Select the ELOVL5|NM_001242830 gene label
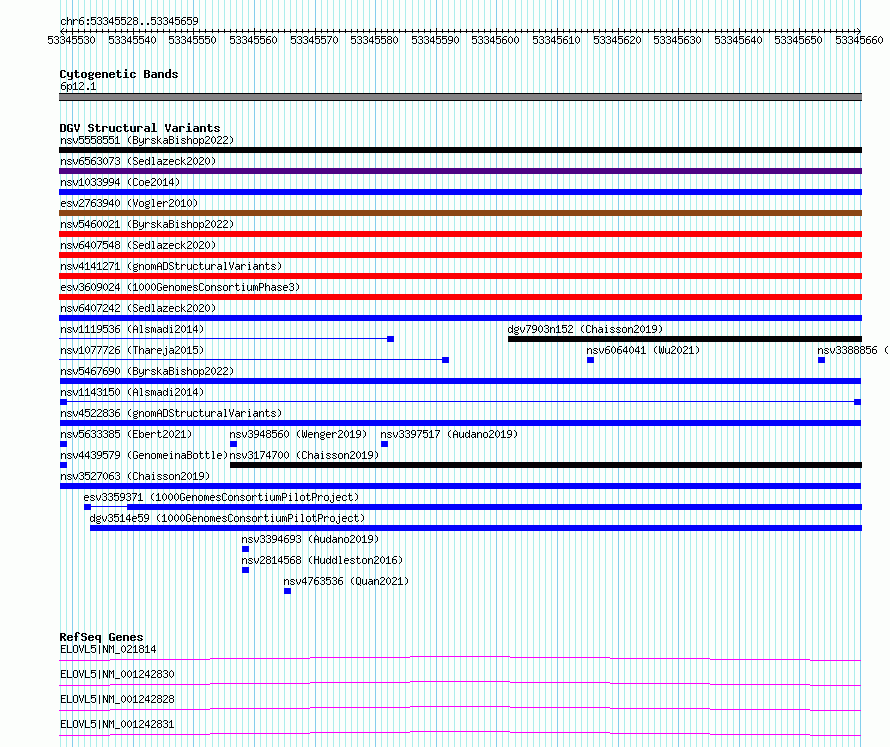890x747 pixels. coord(117,674)
